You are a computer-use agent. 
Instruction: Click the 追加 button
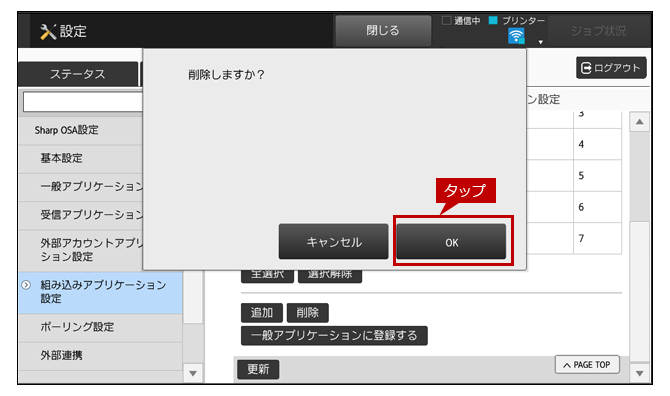coord(262,313)
